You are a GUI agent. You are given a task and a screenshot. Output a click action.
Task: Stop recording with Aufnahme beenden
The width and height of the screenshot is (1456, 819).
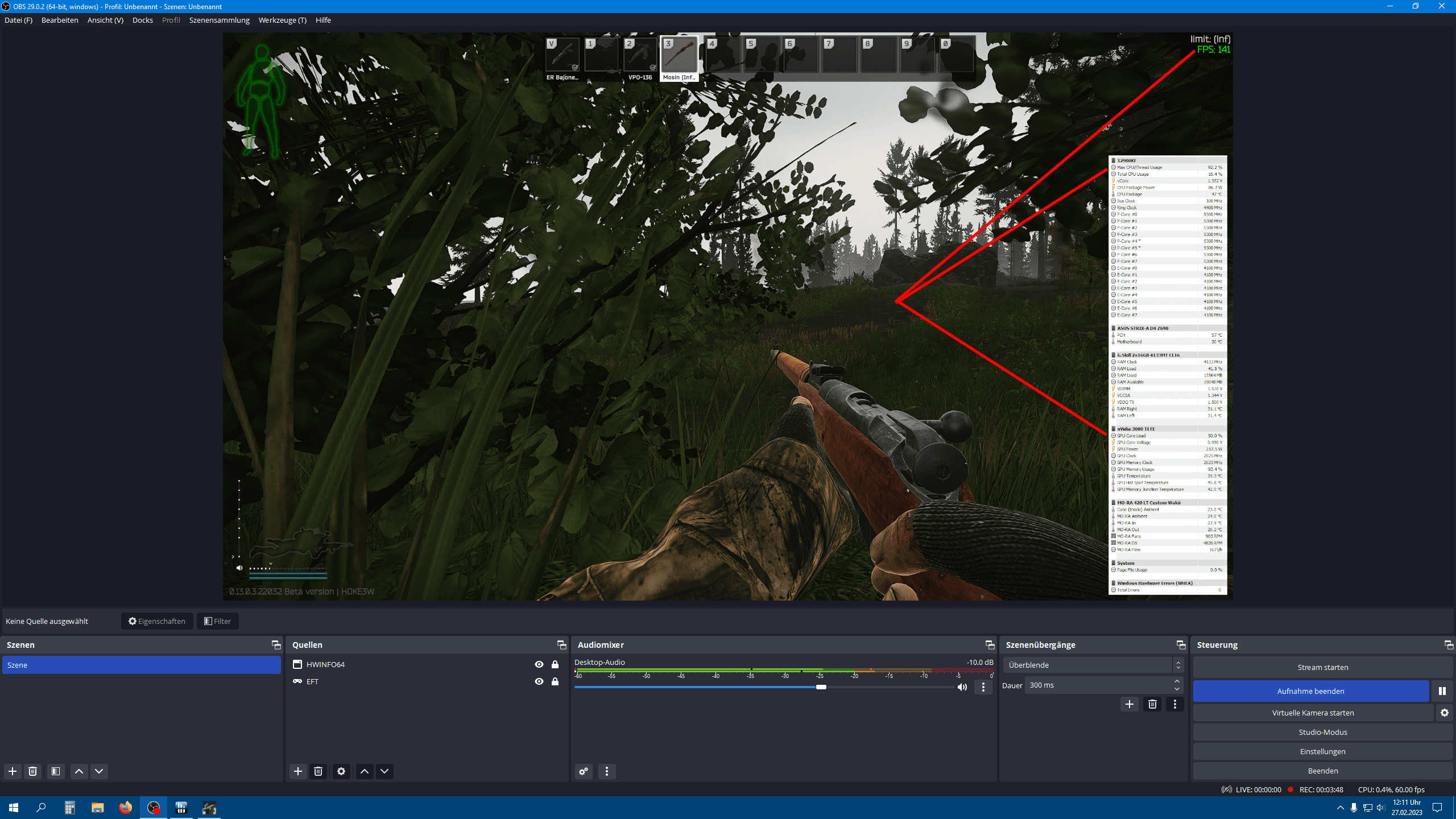1311,691
